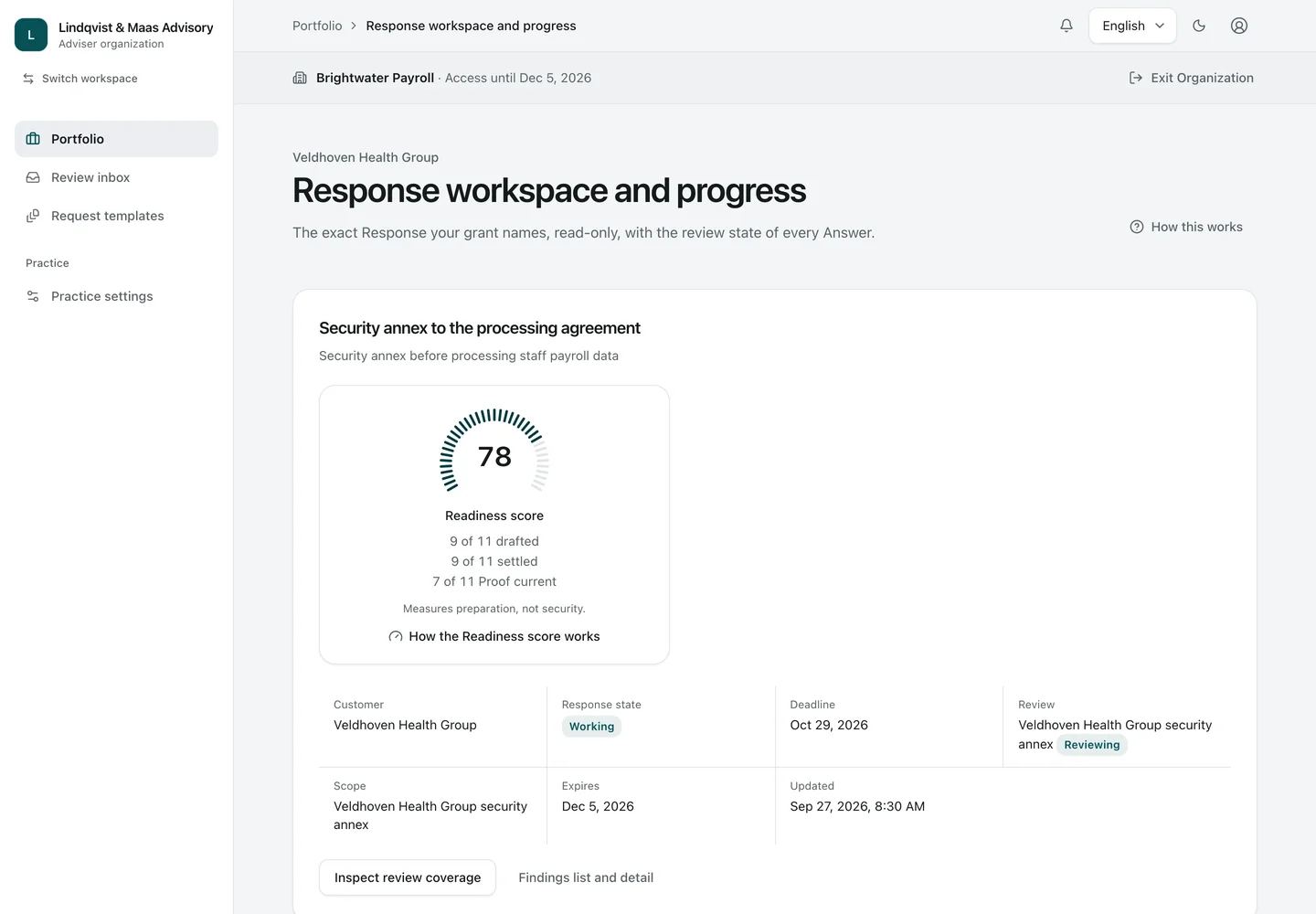Select Portfolio in the sidebar
The image size is (1316, 914).
pos(116,139)
